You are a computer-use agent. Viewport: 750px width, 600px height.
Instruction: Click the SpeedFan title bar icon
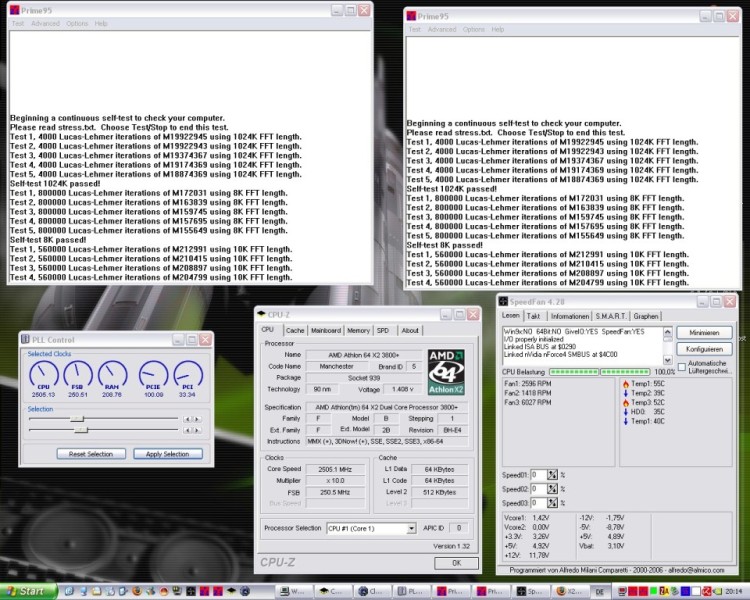pos(503,301)
